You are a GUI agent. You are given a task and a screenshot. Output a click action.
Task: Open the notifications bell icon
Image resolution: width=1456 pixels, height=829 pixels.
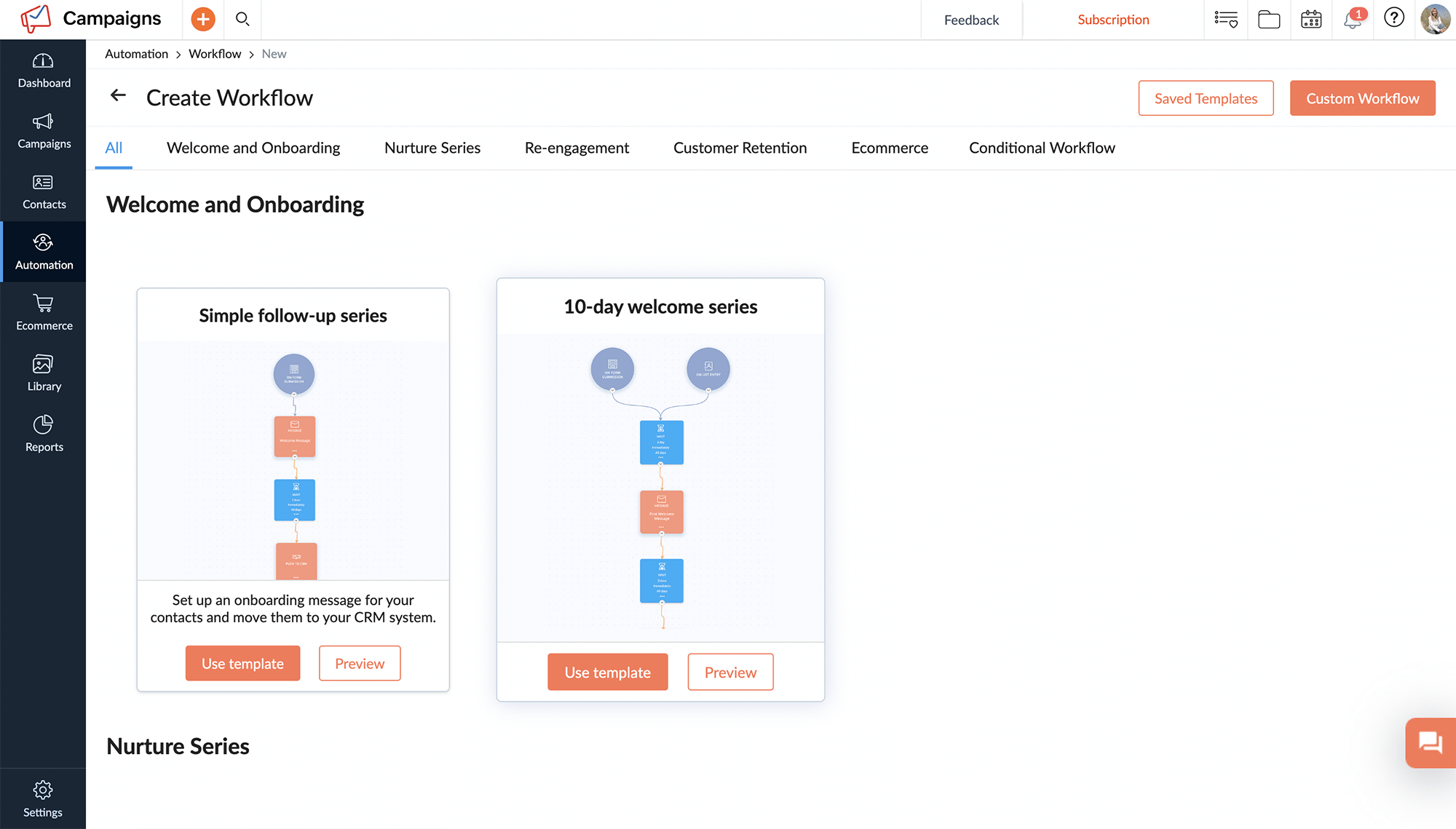click(1353, 20)
